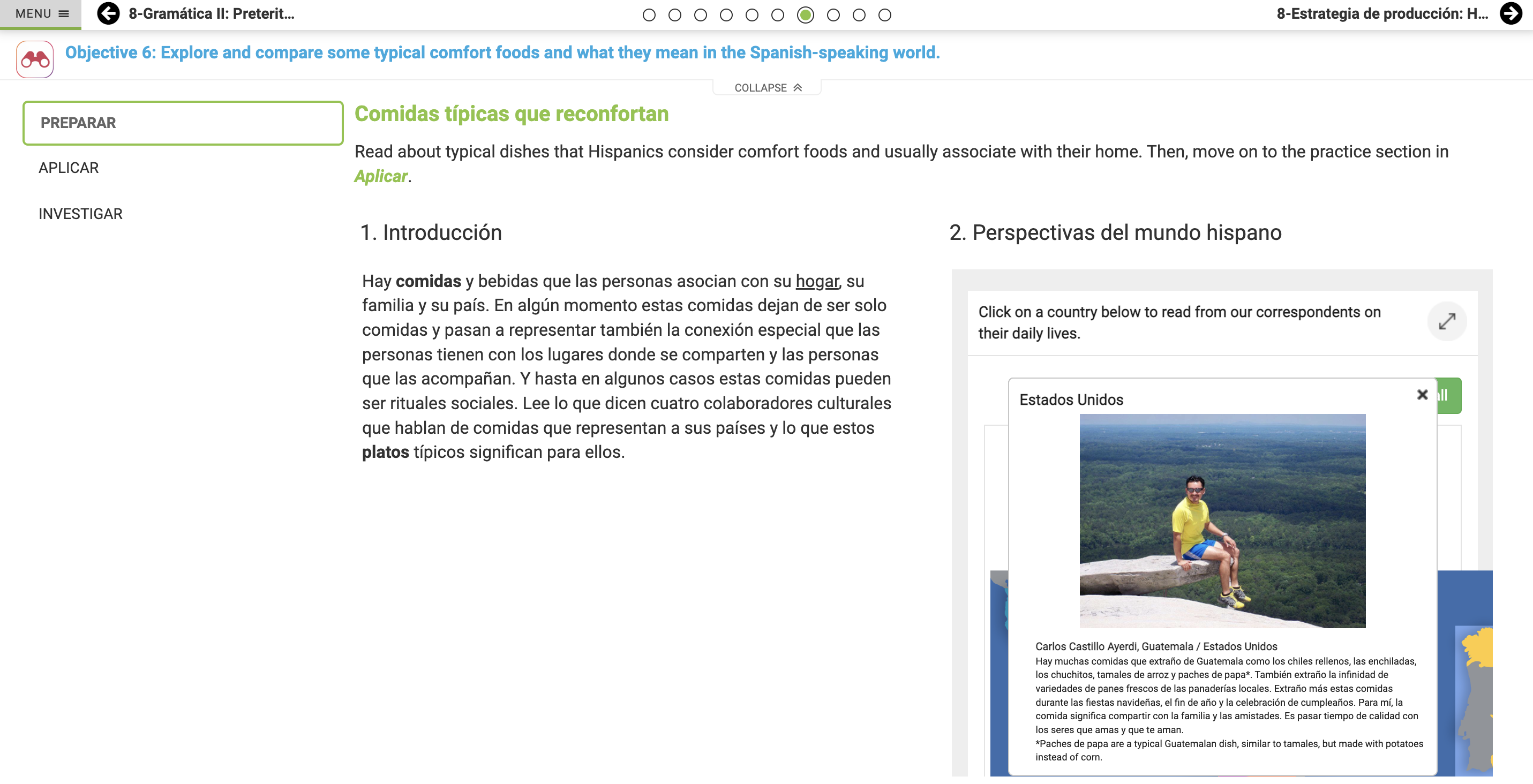Click the green Aplicar link in instructions
Viewport: 1533px width, 784px height.
coord(380,176)
